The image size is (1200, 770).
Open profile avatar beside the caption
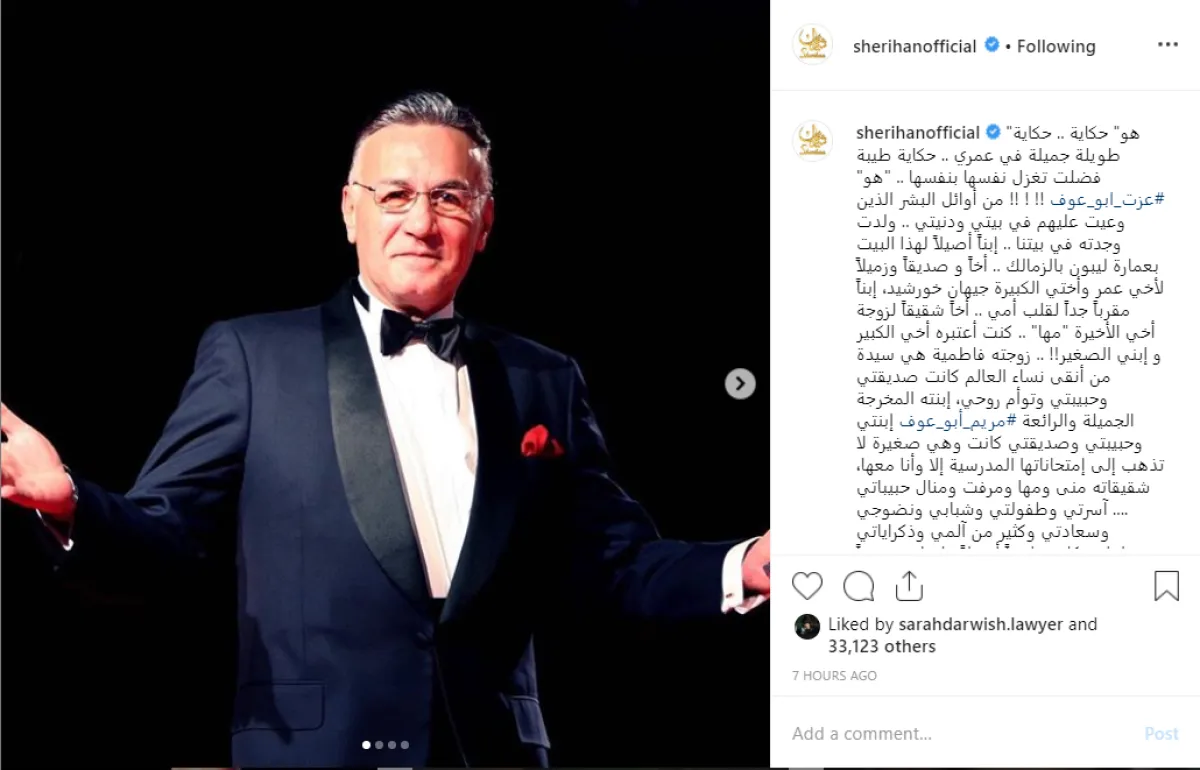(x=812, y=141)
